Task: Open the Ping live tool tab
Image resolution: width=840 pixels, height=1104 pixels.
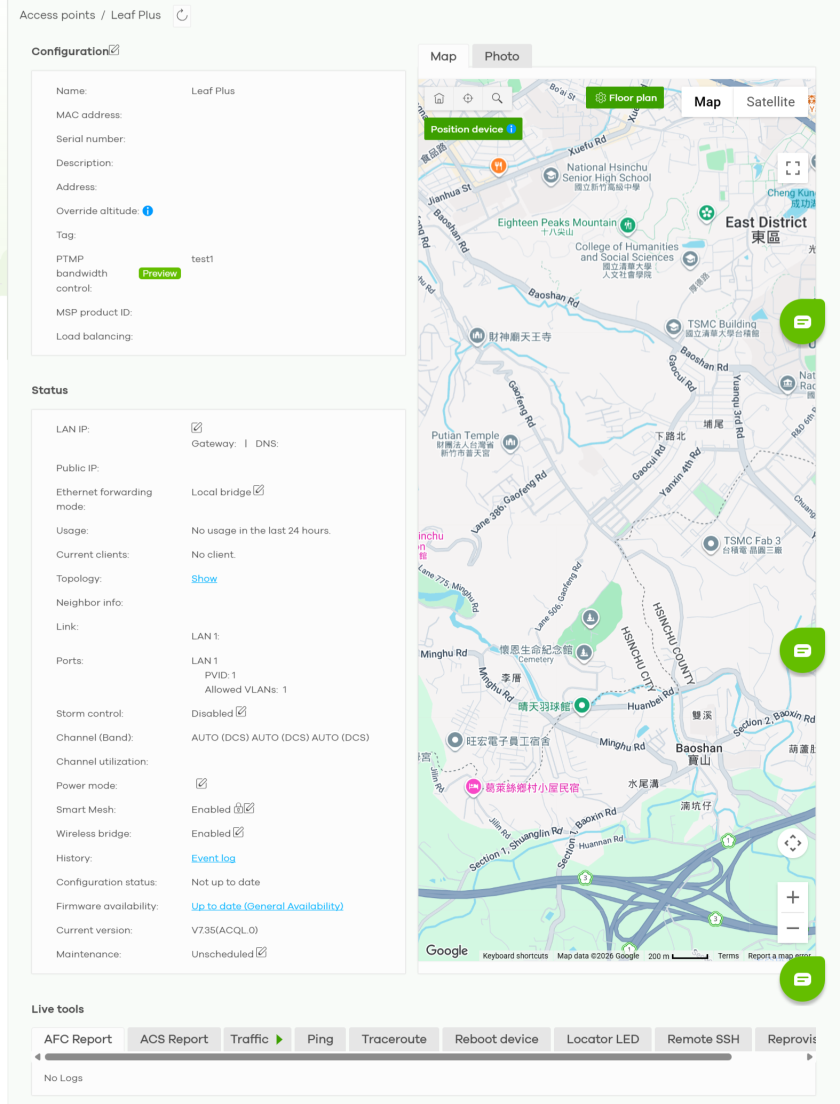Action: 320,1039
